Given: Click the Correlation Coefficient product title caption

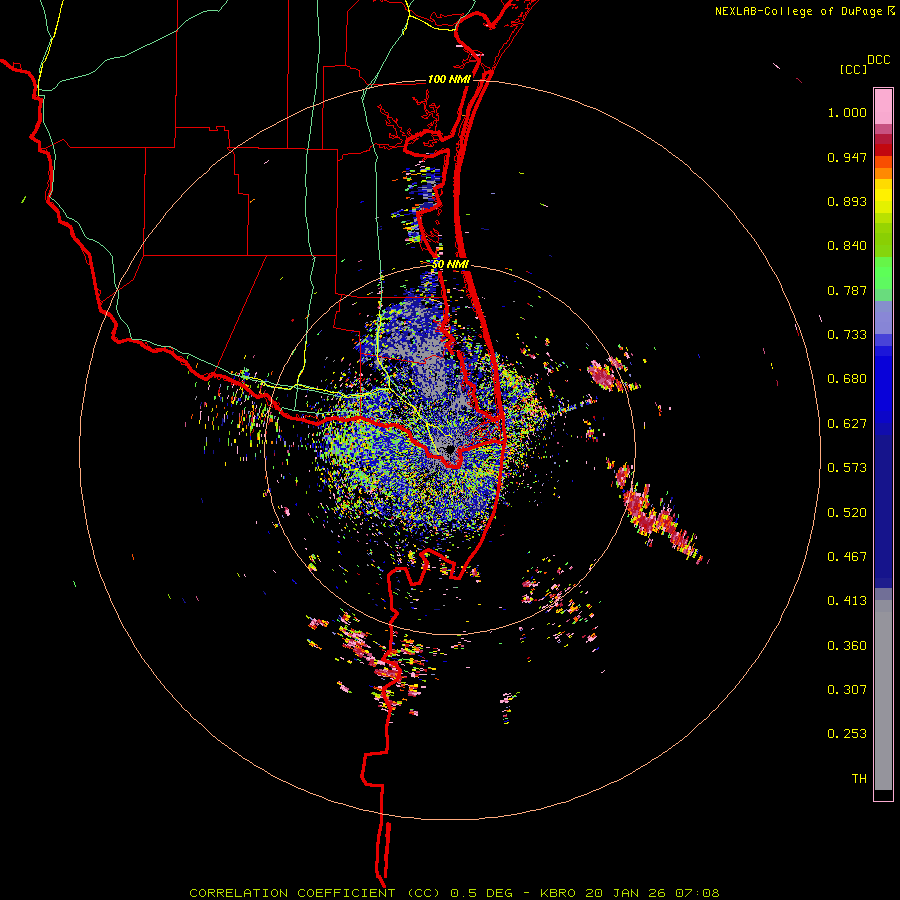Looking at the screenshot, I should click(454, 893).
